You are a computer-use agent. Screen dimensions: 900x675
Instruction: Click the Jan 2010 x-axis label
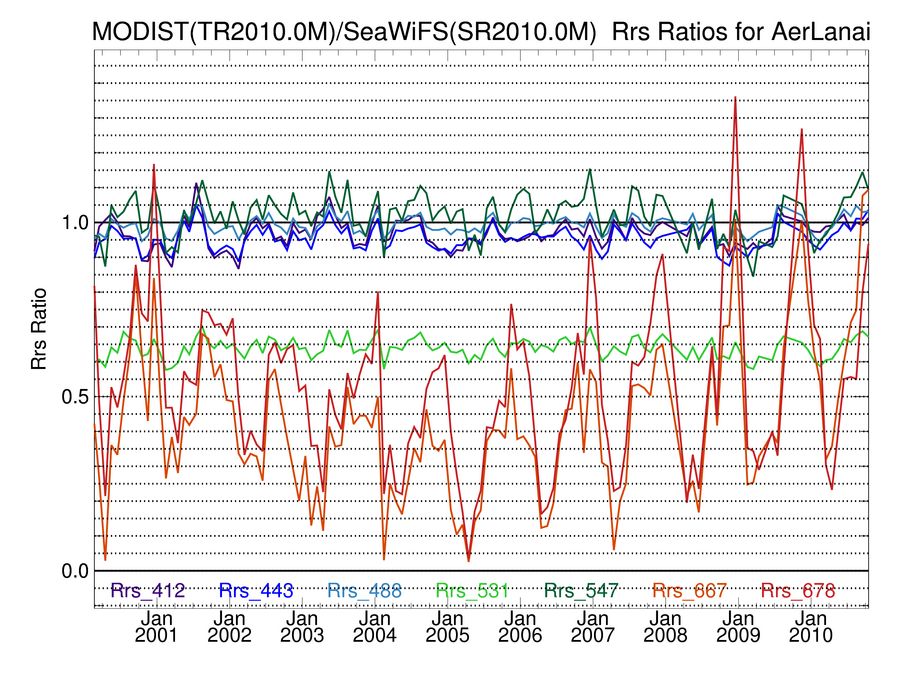pyautogui.click(x=810, y=627)
